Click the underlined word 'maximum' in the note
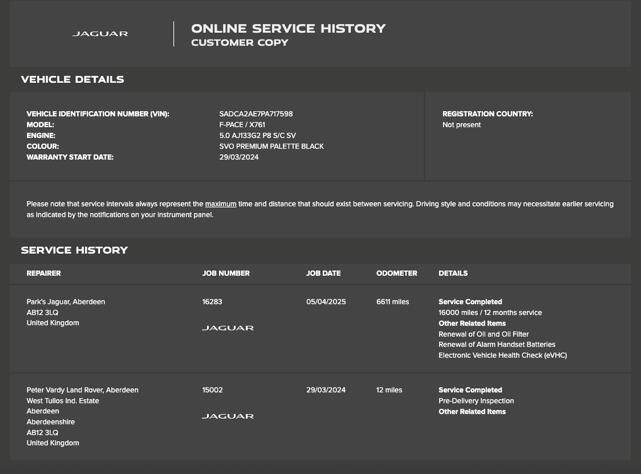This screenshot has height=474, width=641. (x=221, y=204)
